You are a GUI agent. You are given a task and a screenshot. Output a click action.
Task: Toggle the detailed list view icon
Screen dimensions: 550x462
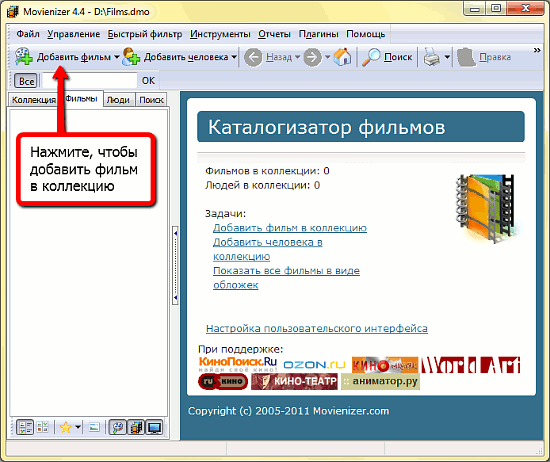point(25,427)
